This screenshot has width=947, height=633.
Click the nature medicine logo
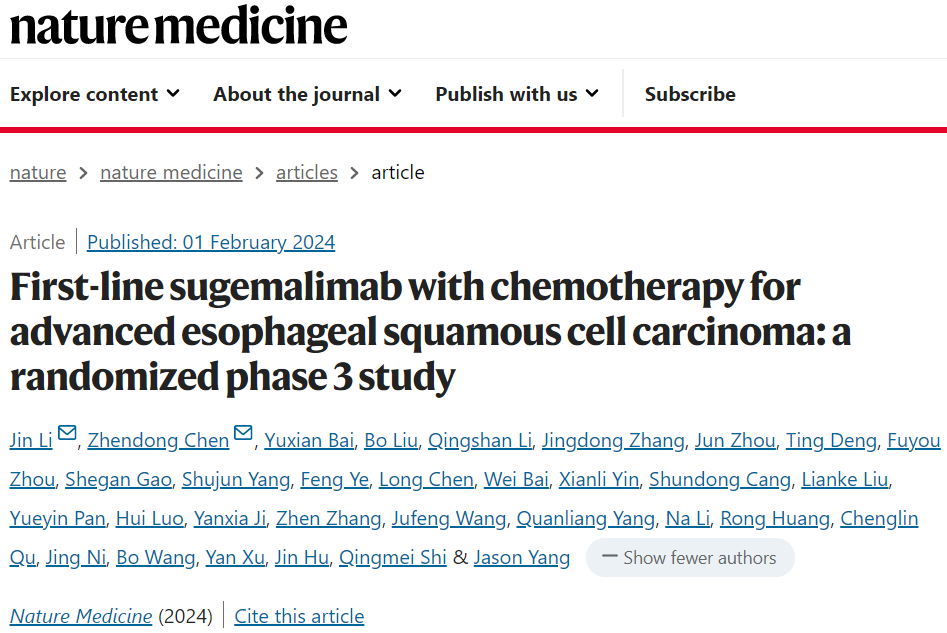tap(179, 25)
